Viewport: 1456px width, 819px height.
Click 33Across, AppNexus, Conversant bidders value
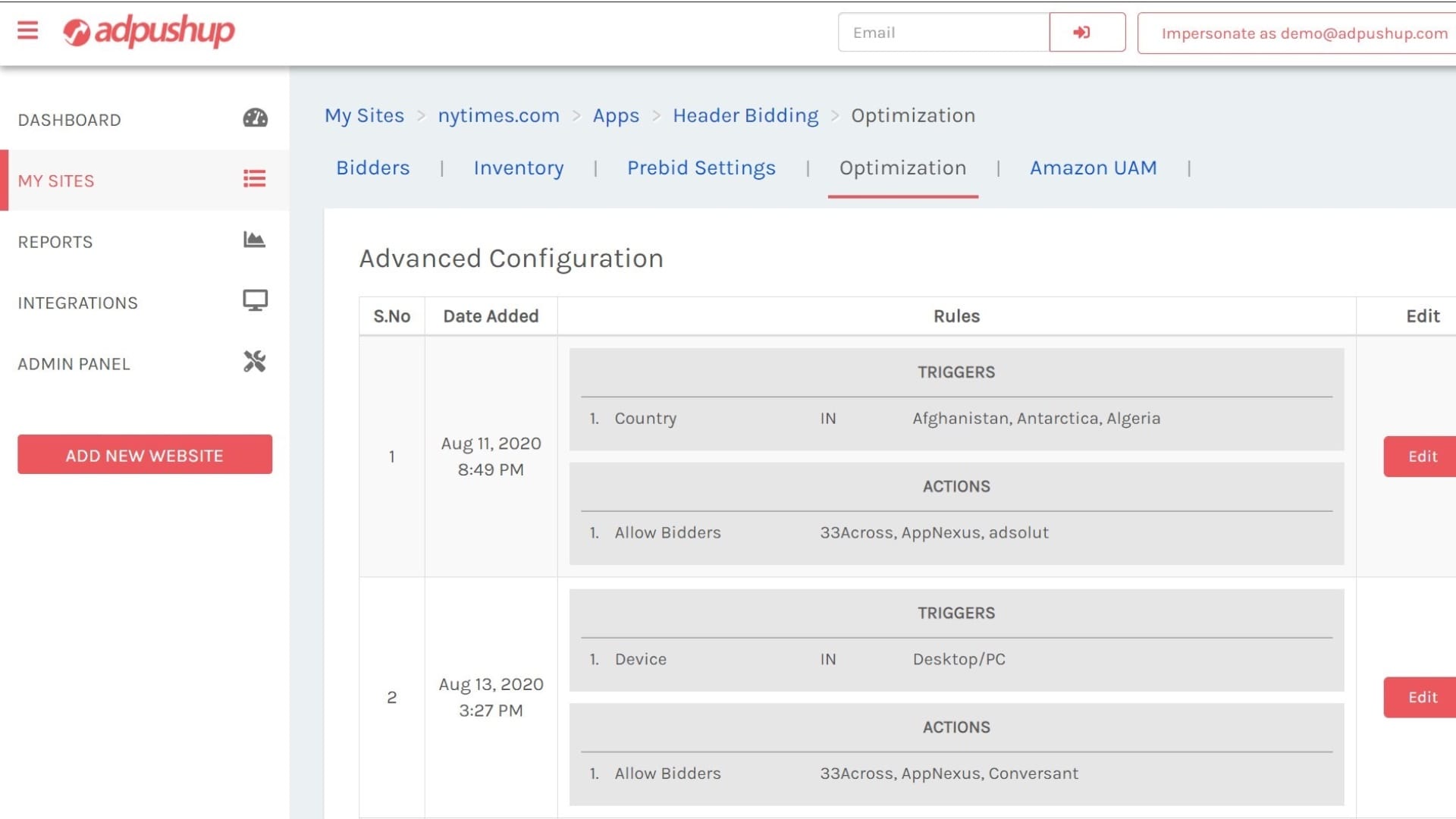(x=949, y=773)
